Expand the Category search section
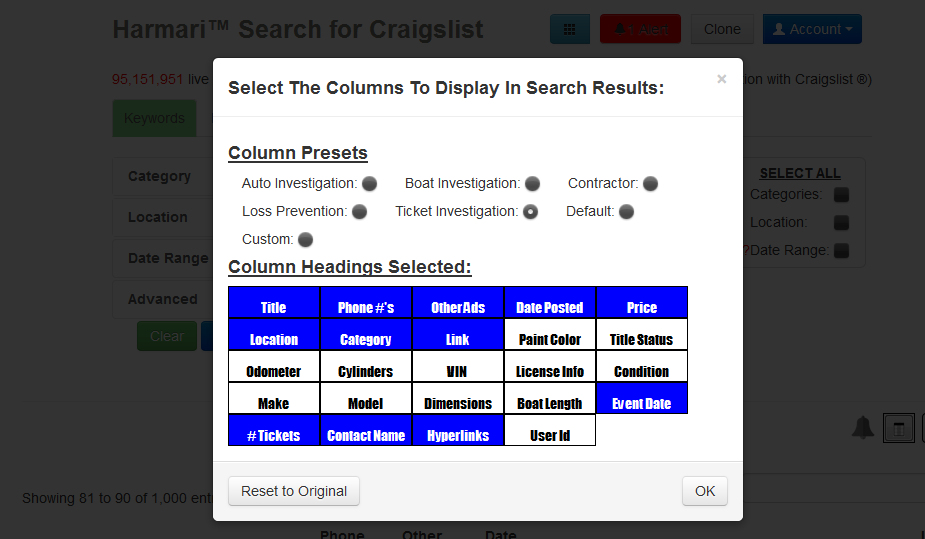Image resolution: width=925 pixels, height=539 pixels. 159,176
